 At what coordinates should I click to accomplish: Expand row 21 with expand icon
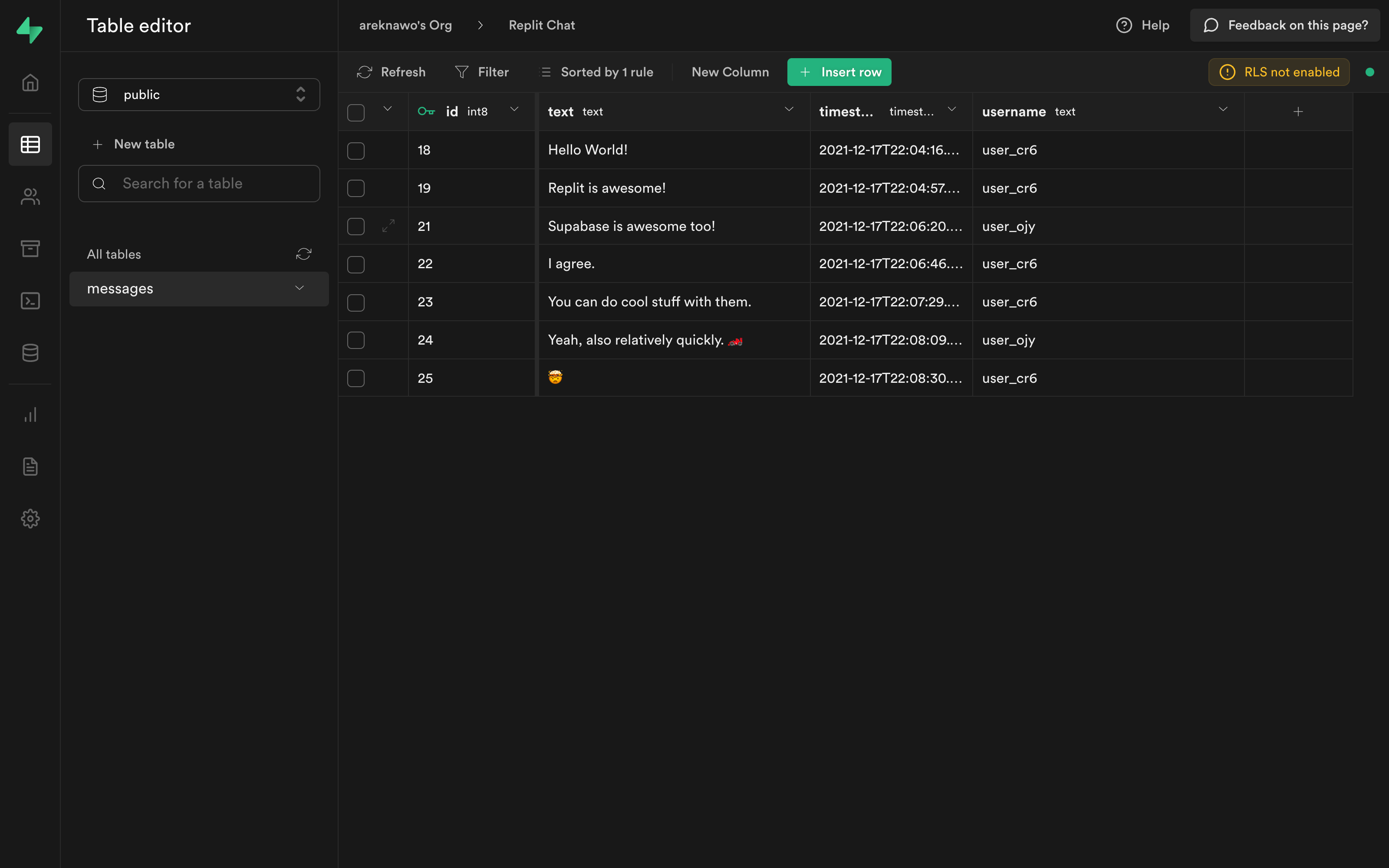click(x=388, y=226)
